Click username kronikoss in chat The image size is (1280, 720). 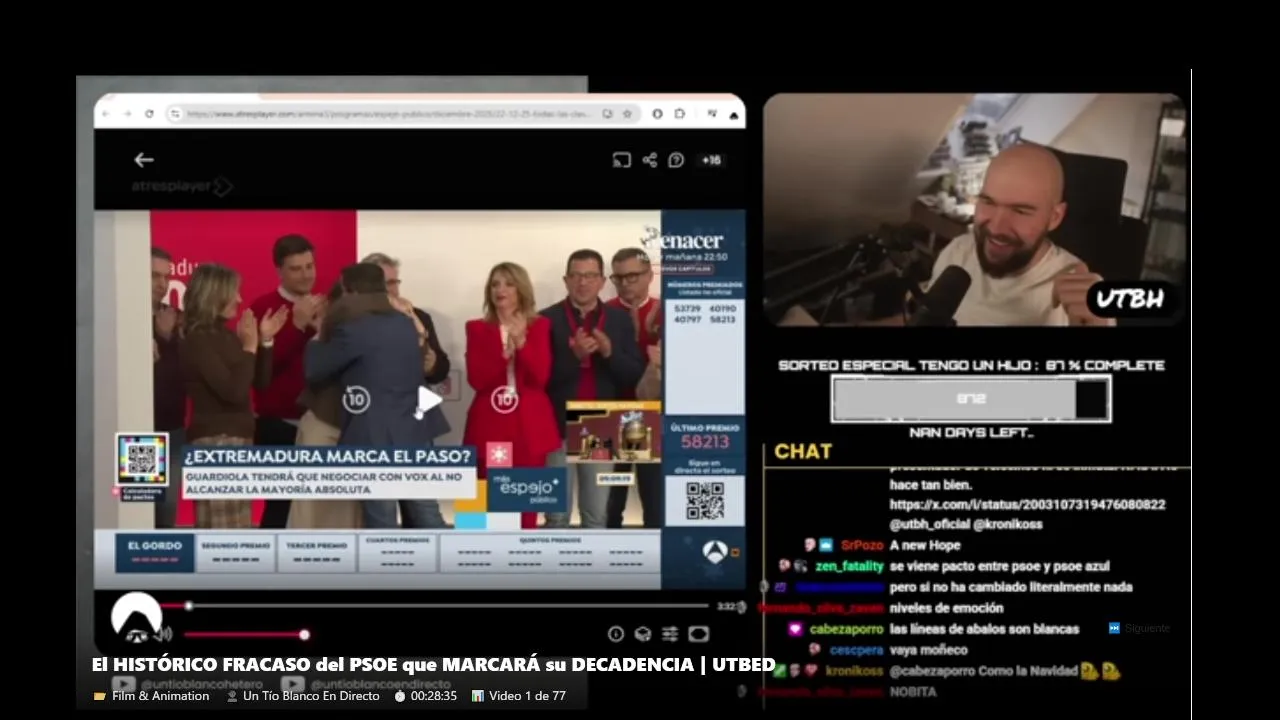point(853,671)
